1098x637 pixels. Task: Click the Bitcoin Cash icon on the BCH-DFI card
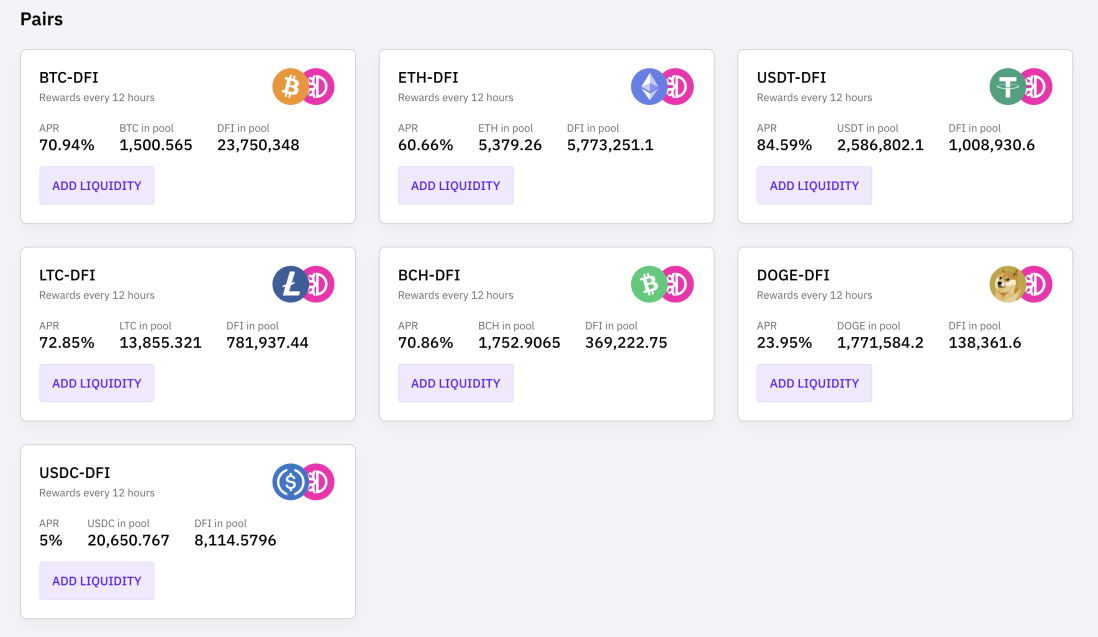click(648, 284)
